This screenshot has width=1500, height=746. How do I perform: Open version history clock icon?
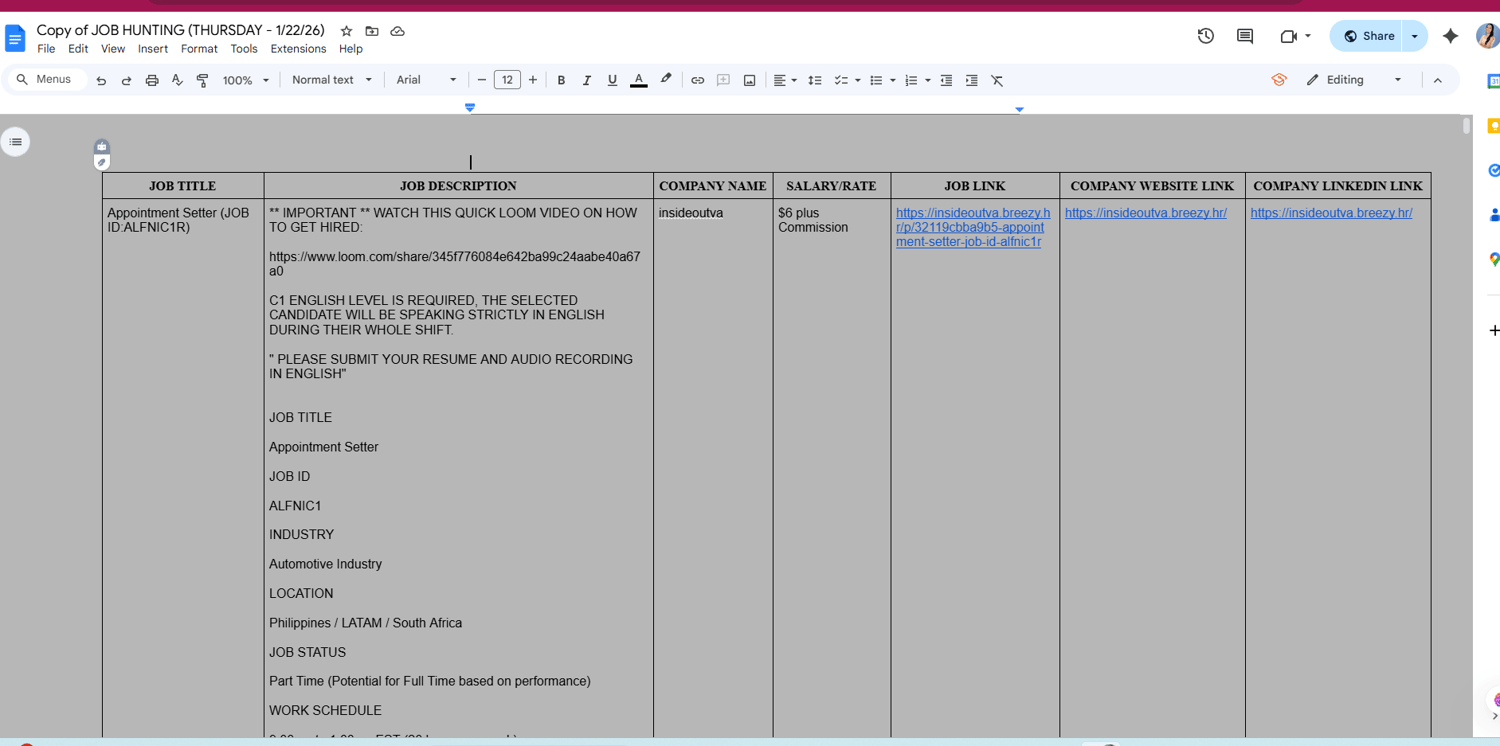click(1205, 36)
